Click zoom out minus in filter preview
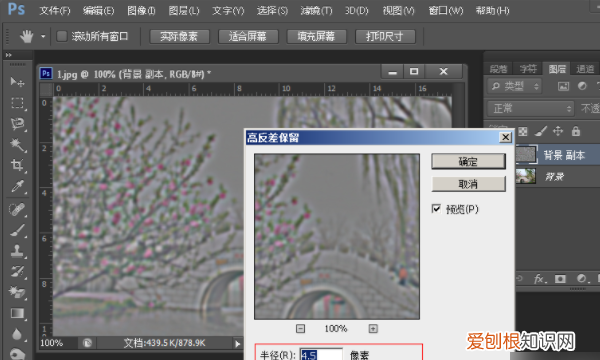The width and height of the screenshot is (600, 360). (x=300, y=329)
